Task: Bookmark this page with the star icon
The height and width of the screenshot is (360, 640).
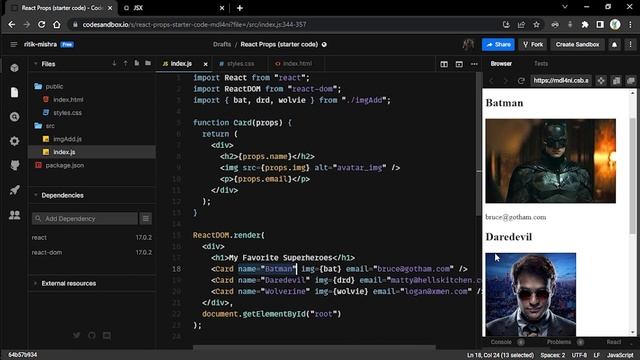Action: pyautogui.click(x=536, y=24)
